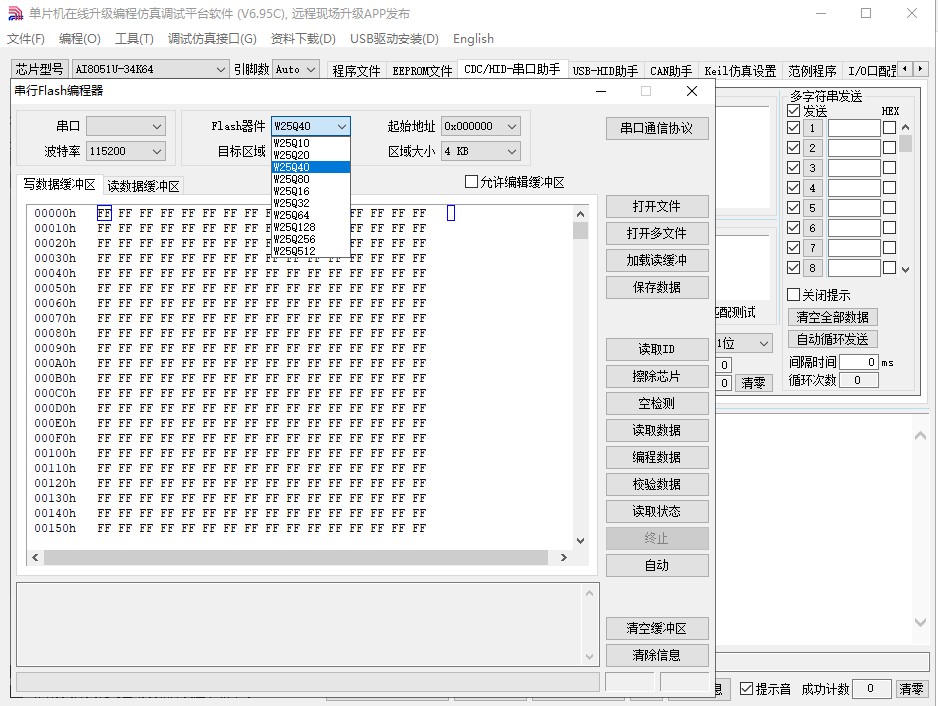Enable 允许编辑缓冲区 checkbox

(472, 182)
